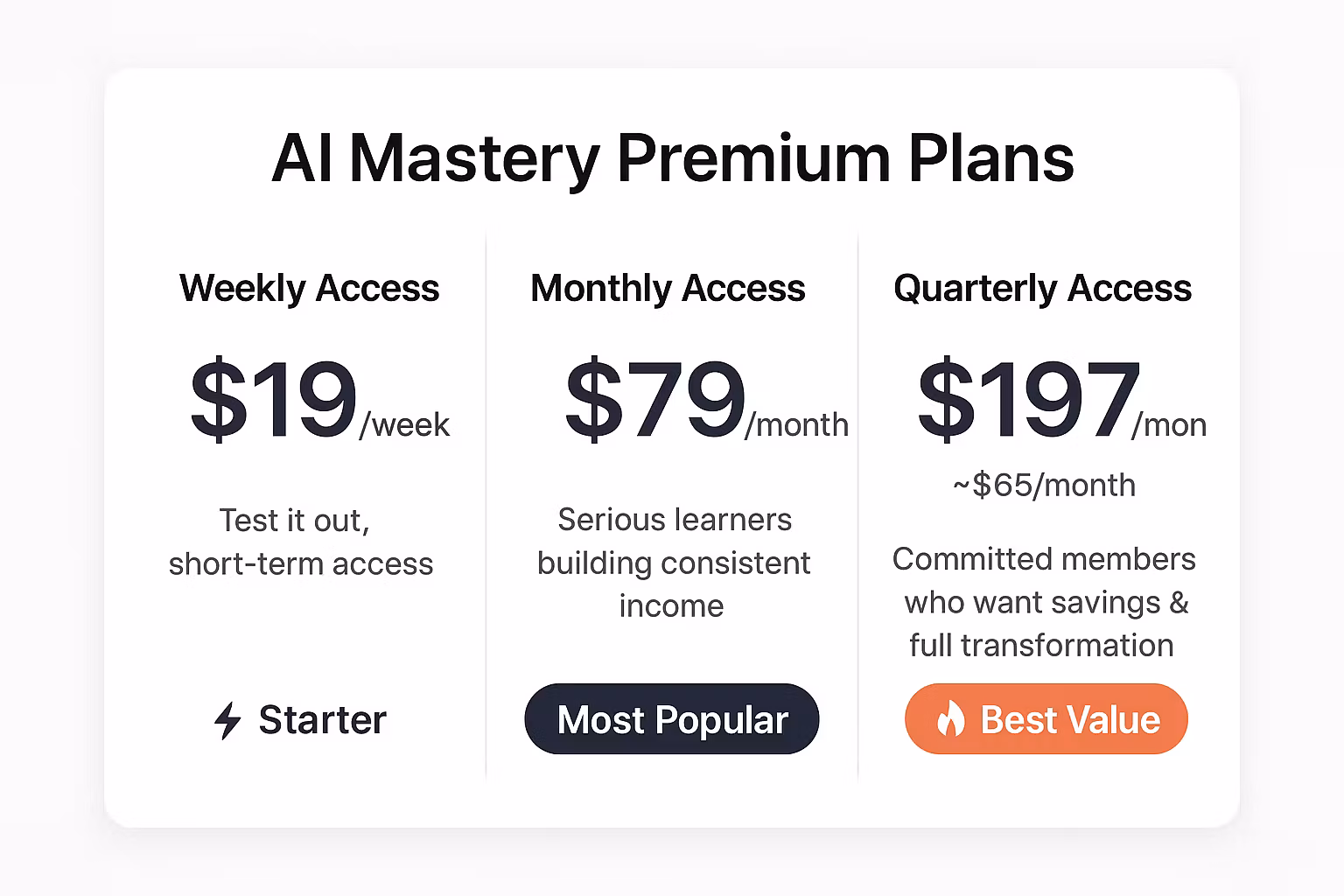1344x896 pixels.
Task: Click the lightning bolt icon beside Starter
Action: (x=227, y=720)
